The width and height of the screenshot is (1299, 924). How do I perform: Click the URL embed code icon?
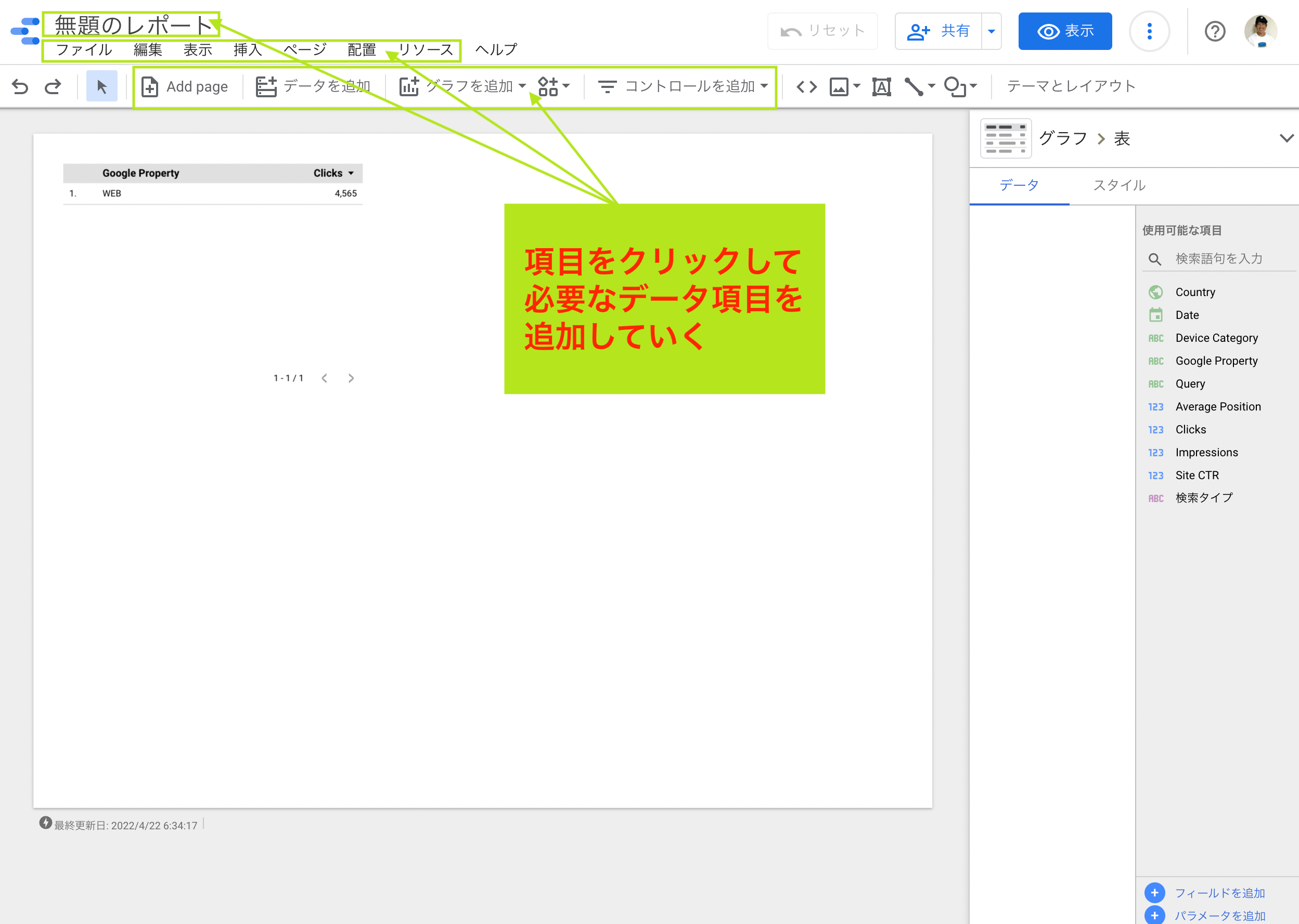806,86
